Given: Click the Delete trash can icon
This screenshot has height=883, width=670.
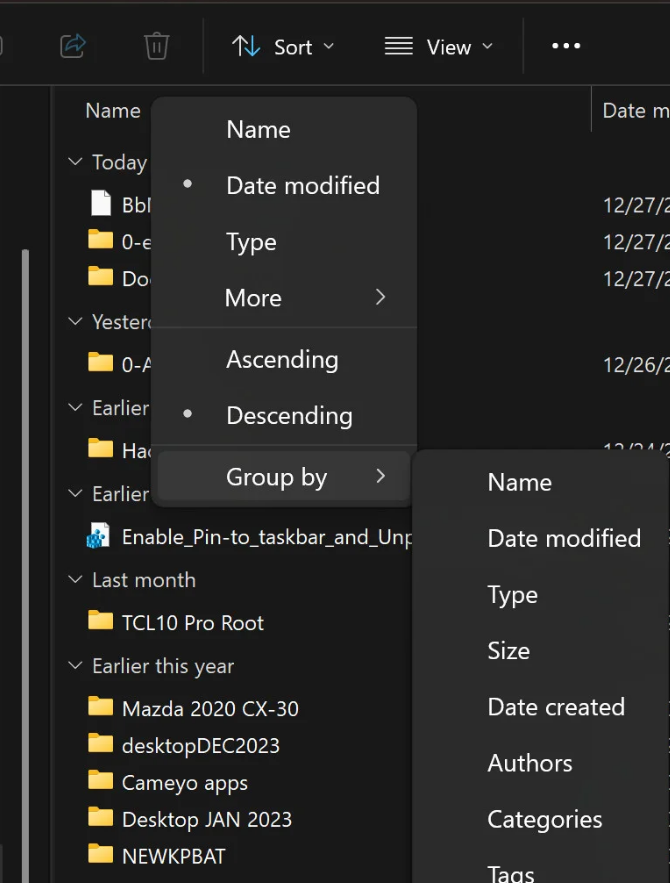Looking at the screenshot, I should (157, 46).
